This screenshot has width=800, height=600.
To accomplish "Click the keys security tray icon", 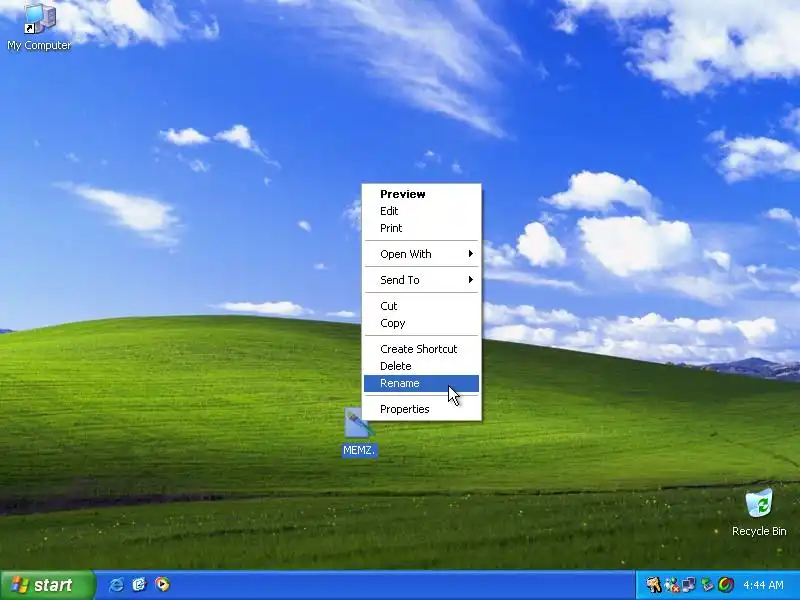I will coord(653,585).
